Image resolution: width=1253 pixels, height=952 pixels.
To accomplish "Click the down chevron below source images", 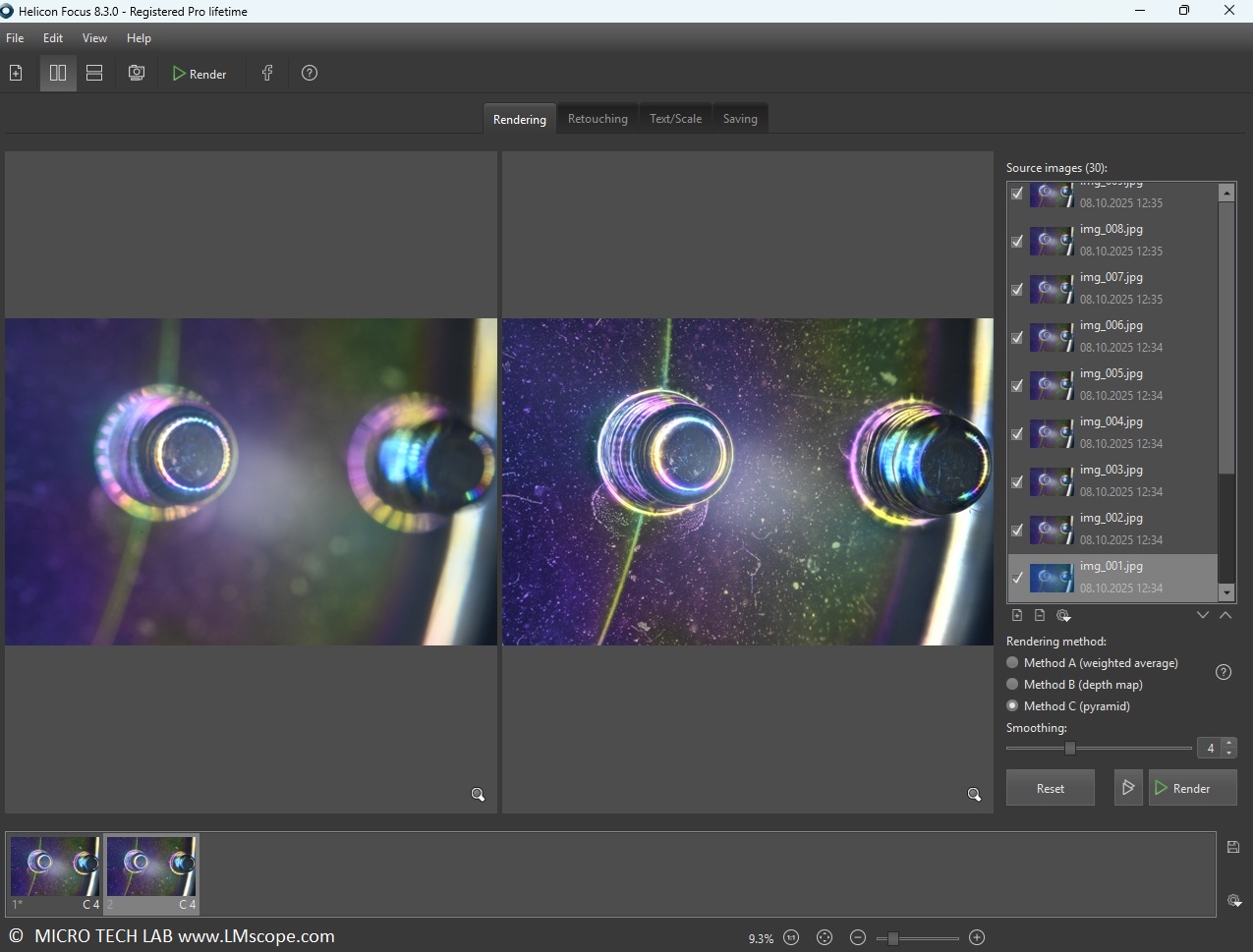I will coord(1202,615).
